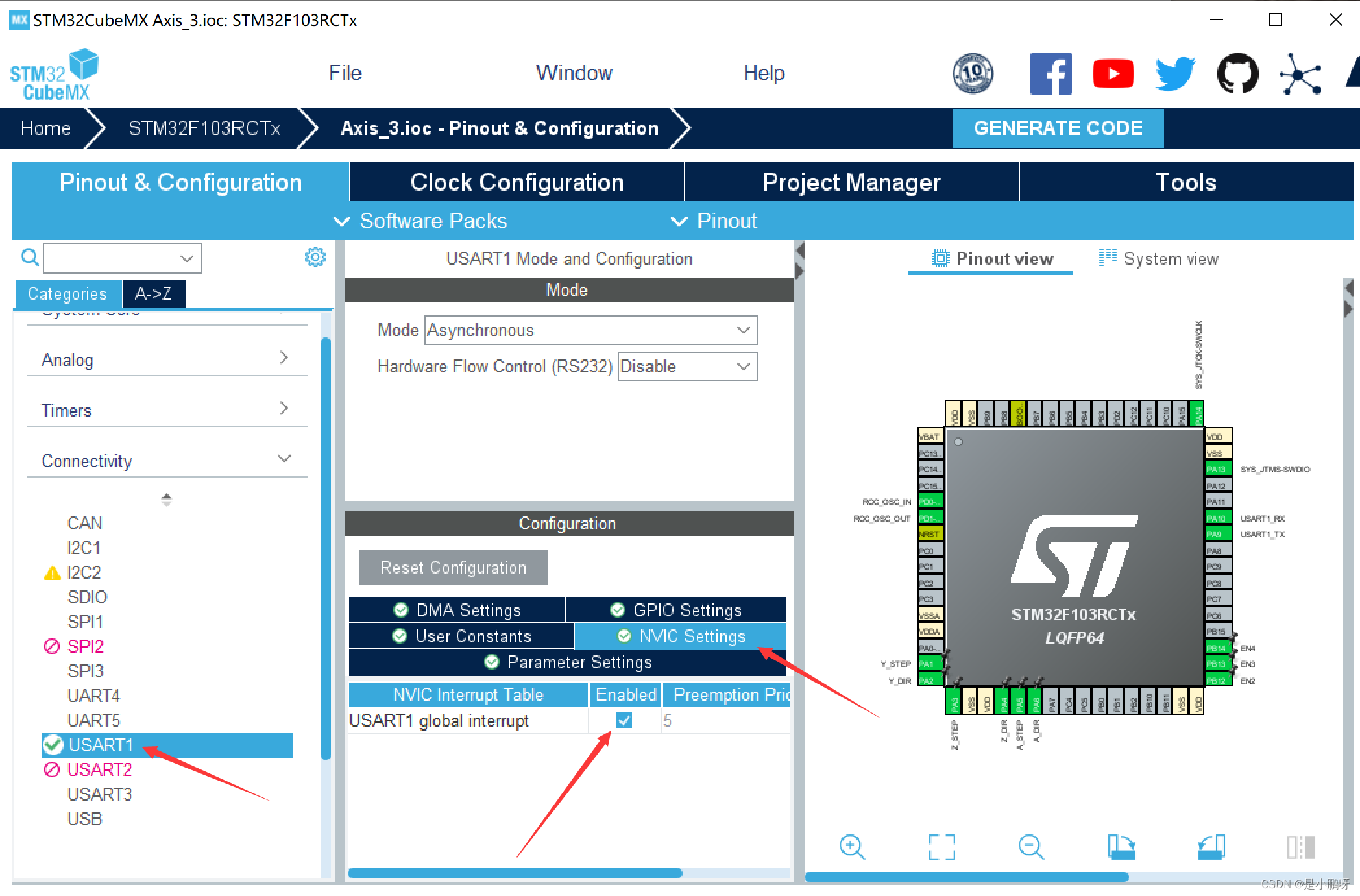This screenshot has width=1360, height=896.
Task: Expand the Pinout dropdown menu
Action: (x=713, y=221)
